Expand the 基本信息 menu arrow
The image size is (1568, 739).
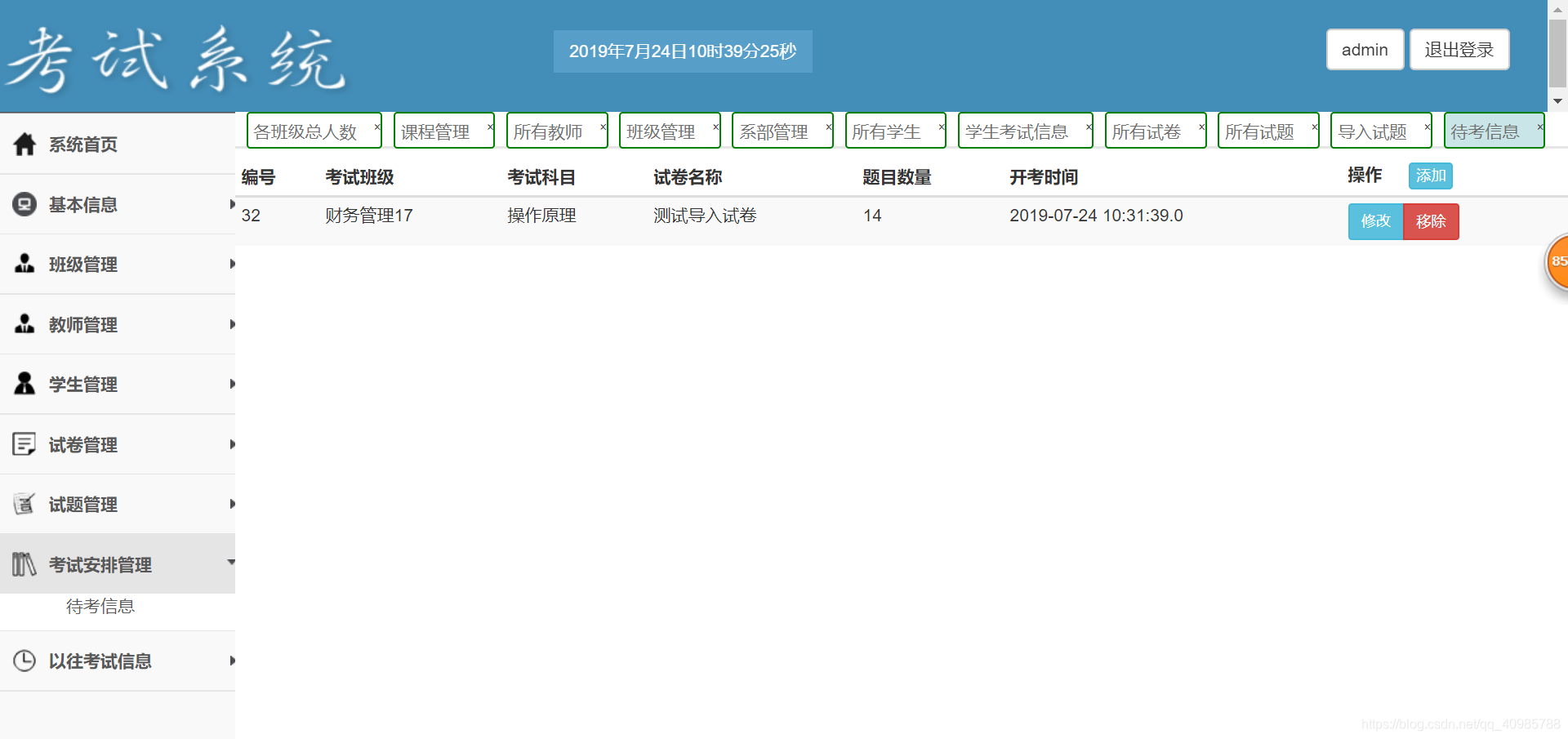pyautogui.click(x=232, y=204)
